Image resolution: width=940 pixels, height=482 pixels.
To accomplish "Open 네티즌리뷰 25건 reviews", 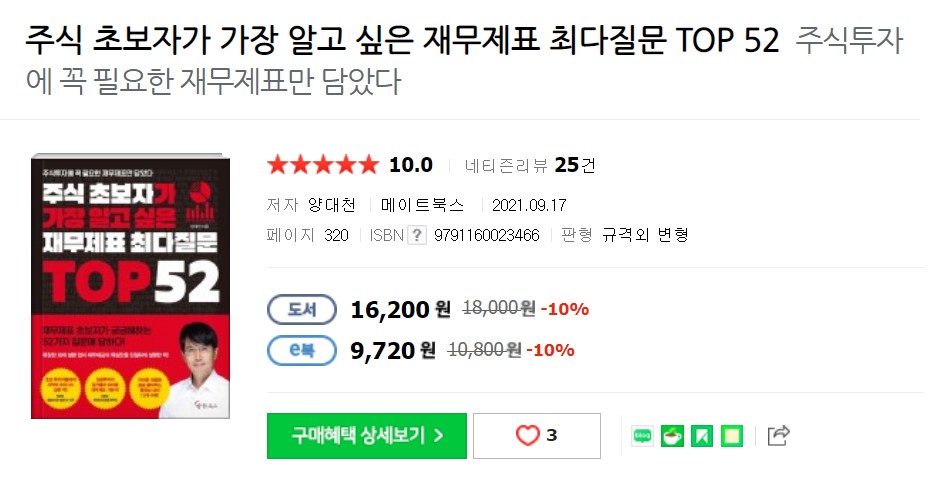I will pos(529,165).
